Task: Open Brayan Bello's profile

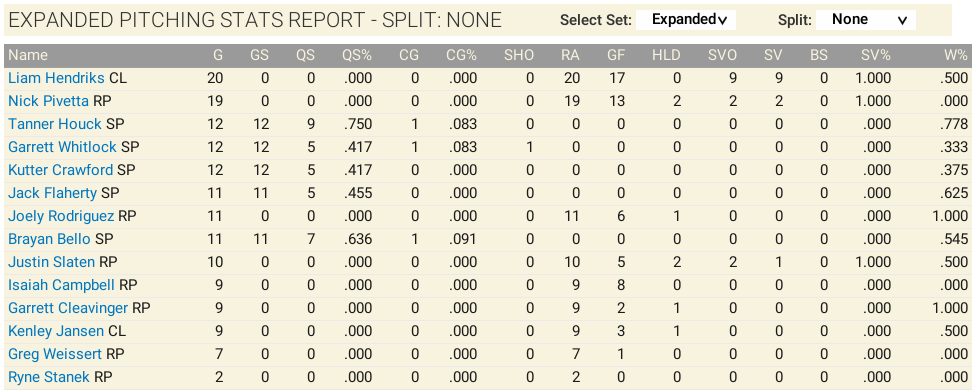Action: pos(49,240)
